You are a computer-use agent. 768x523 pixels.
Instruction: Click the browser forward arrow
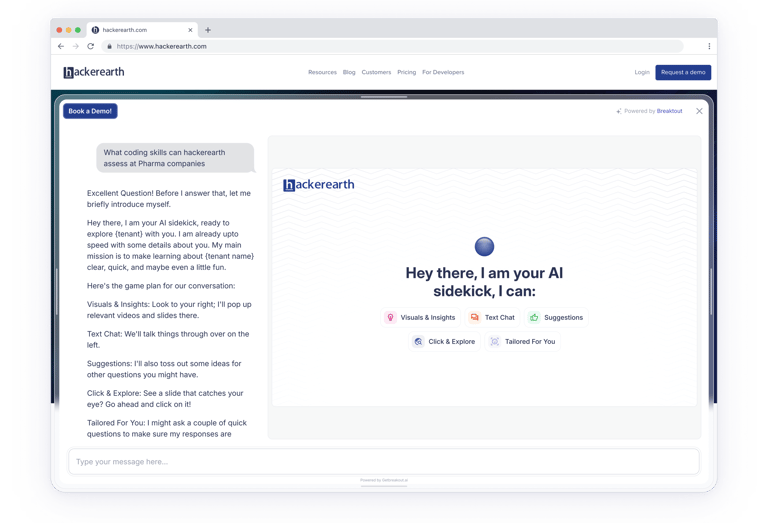(75, 46)
